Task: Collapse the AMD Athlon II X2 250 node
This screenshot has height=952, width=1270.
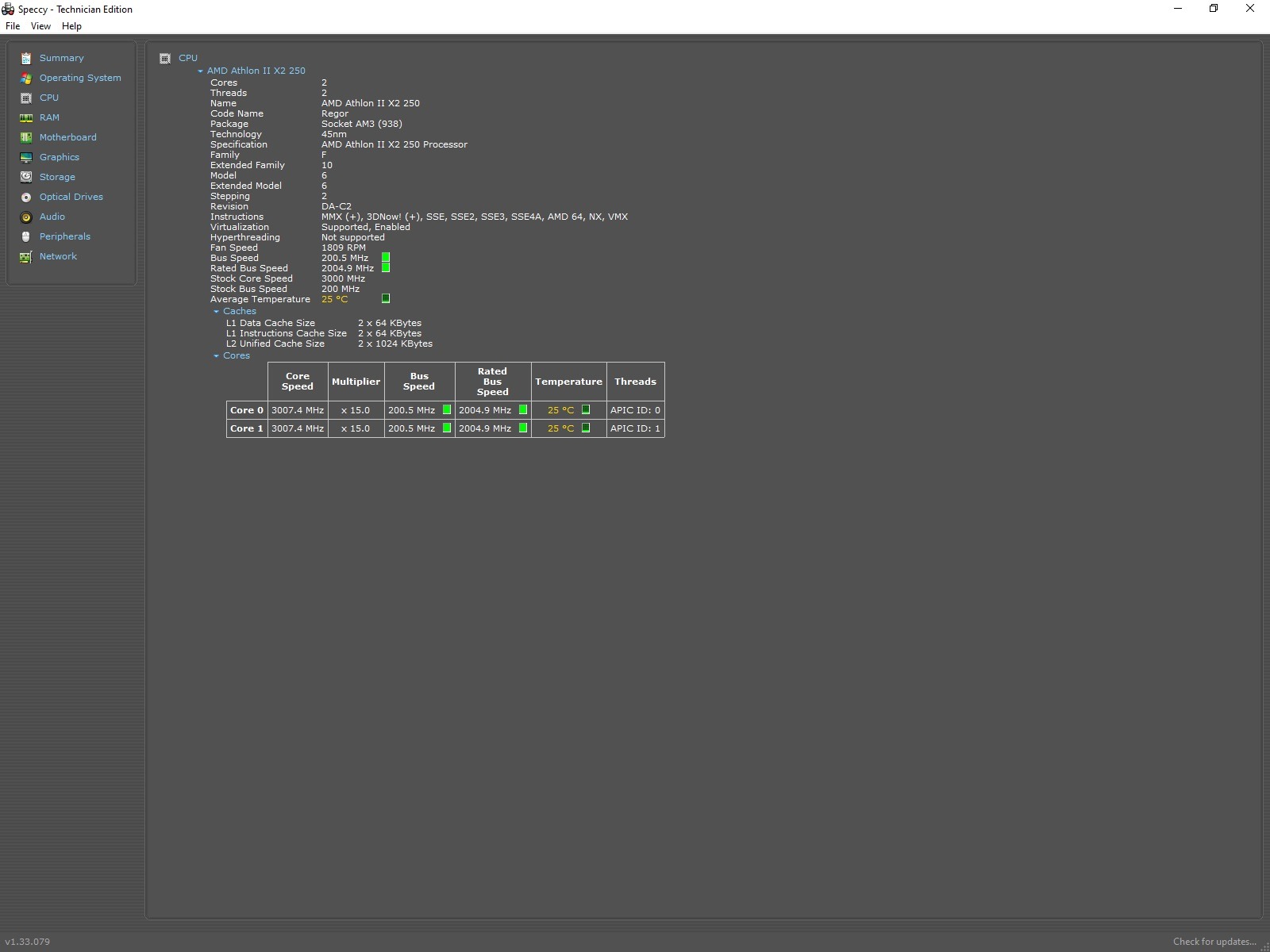Action: [200, 71]
